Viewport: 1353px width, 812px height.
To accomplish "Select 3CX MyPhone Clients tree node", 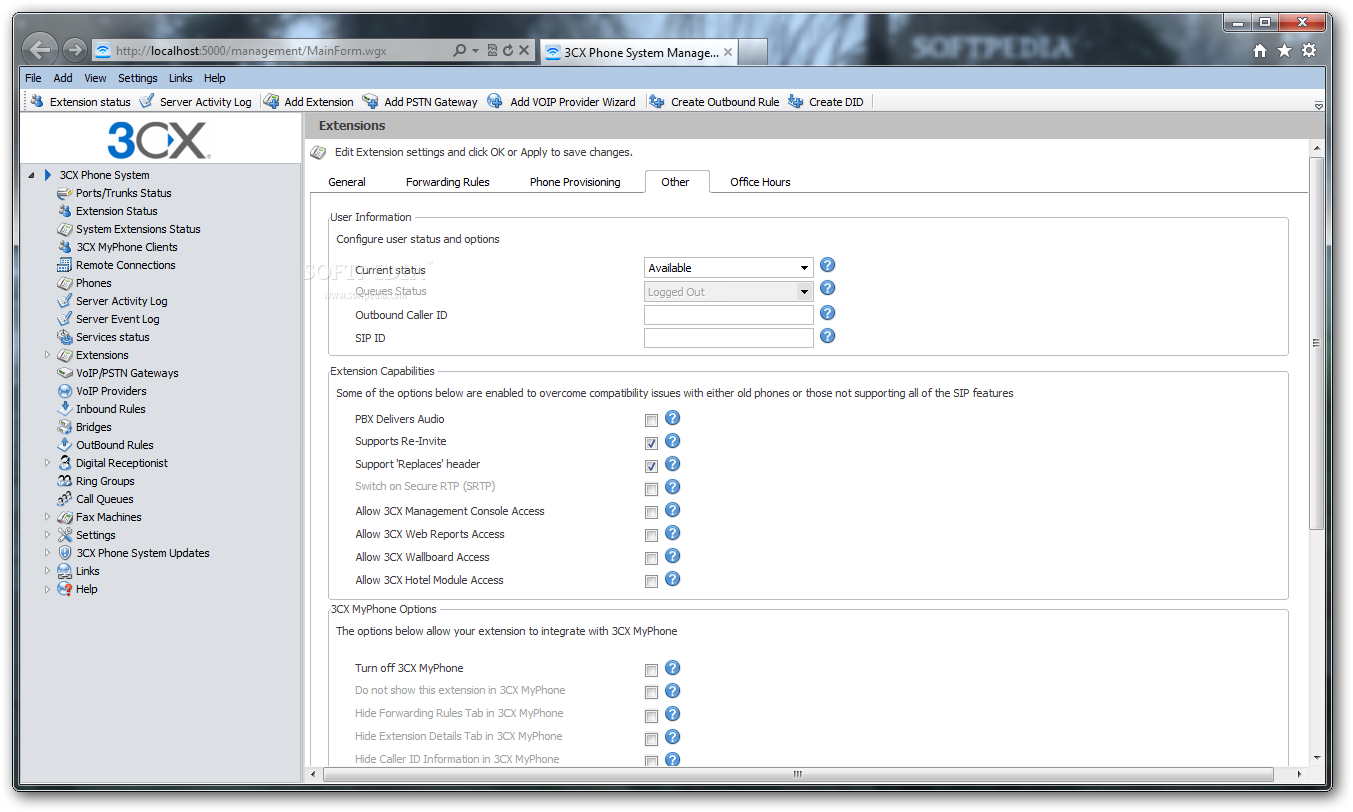I will pos(127,247).
